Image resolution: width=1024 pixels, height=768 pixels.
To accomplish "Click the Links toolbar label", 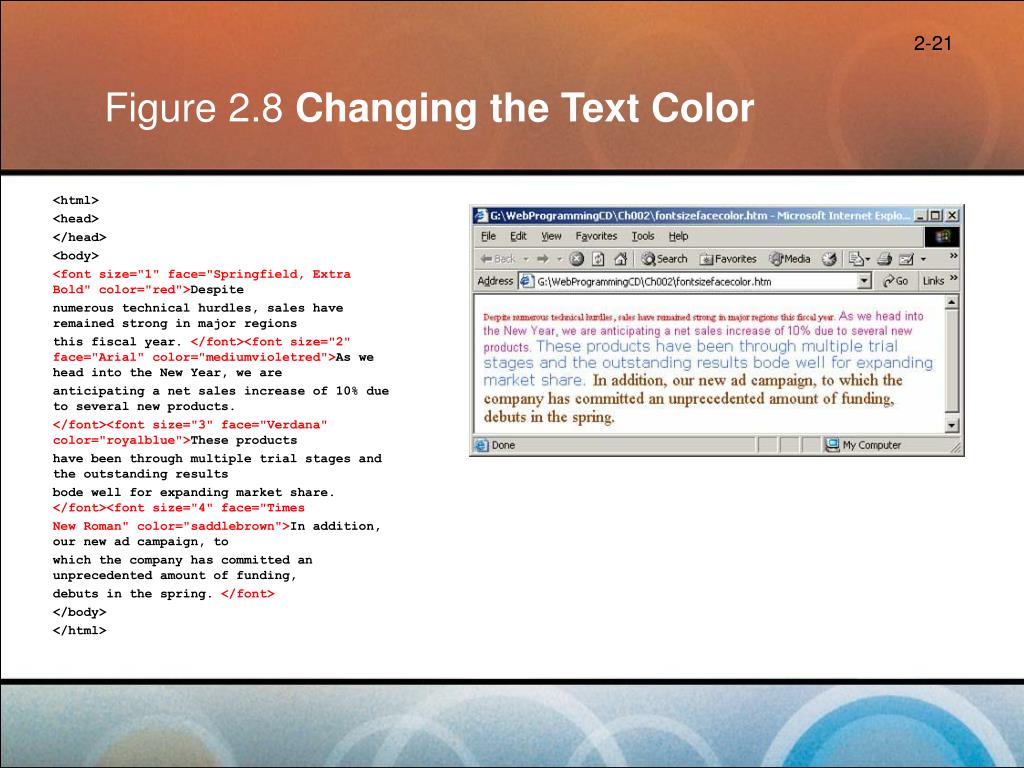I will pos(933,281).
